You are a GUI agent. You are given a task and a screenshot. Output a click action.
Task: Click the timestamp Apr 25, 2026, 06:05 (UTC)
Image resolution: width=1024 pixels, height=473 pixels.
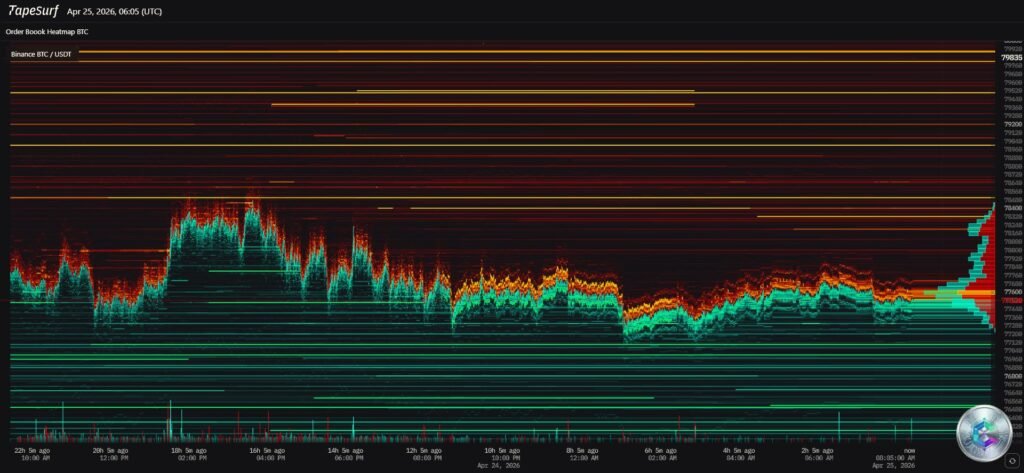[x=115, y=12]
